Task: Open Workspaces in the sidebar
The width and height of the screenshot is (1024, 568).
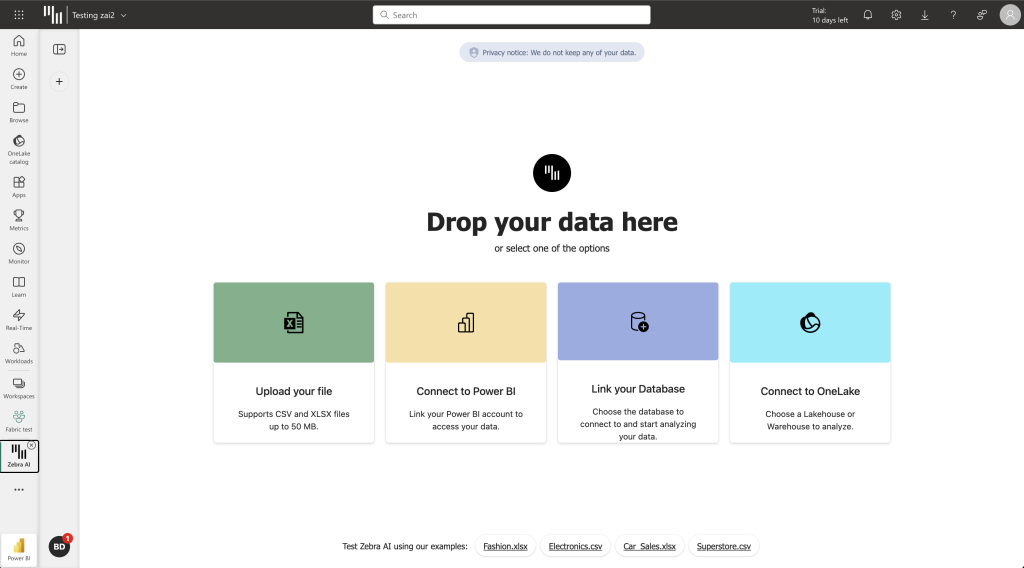Action: click(19, 388)
